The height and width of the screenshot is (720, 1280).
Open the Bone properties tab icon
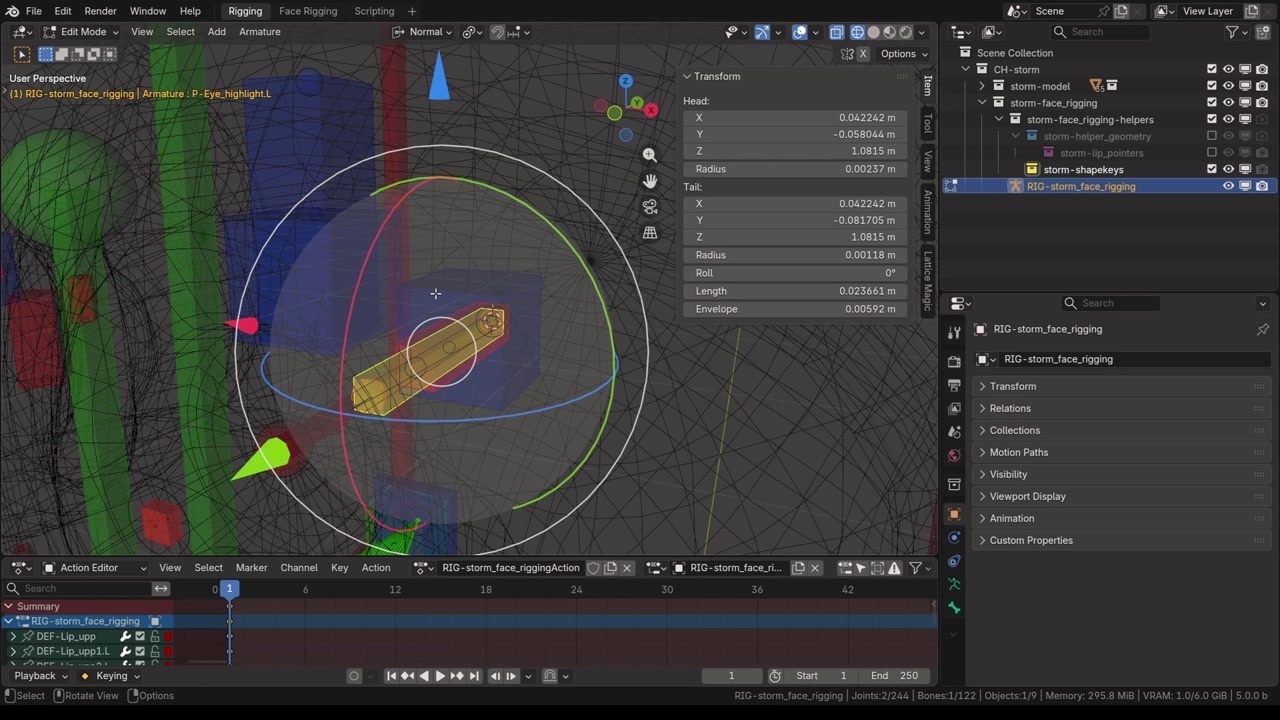click(954, 608)
